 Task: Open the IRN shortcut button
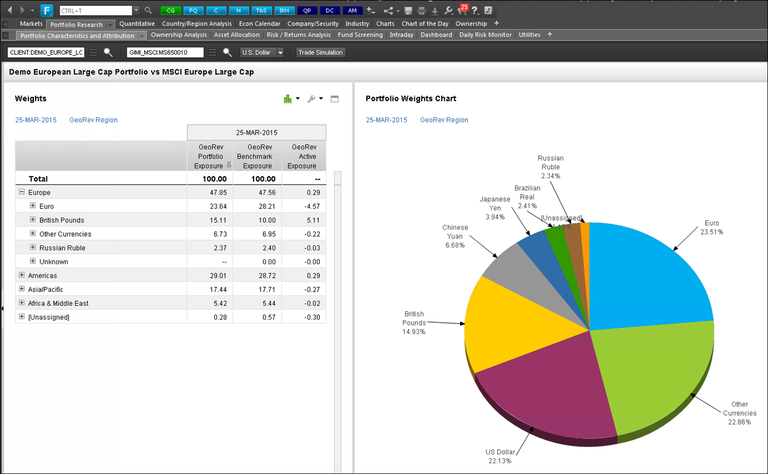[x=284, y=10]
